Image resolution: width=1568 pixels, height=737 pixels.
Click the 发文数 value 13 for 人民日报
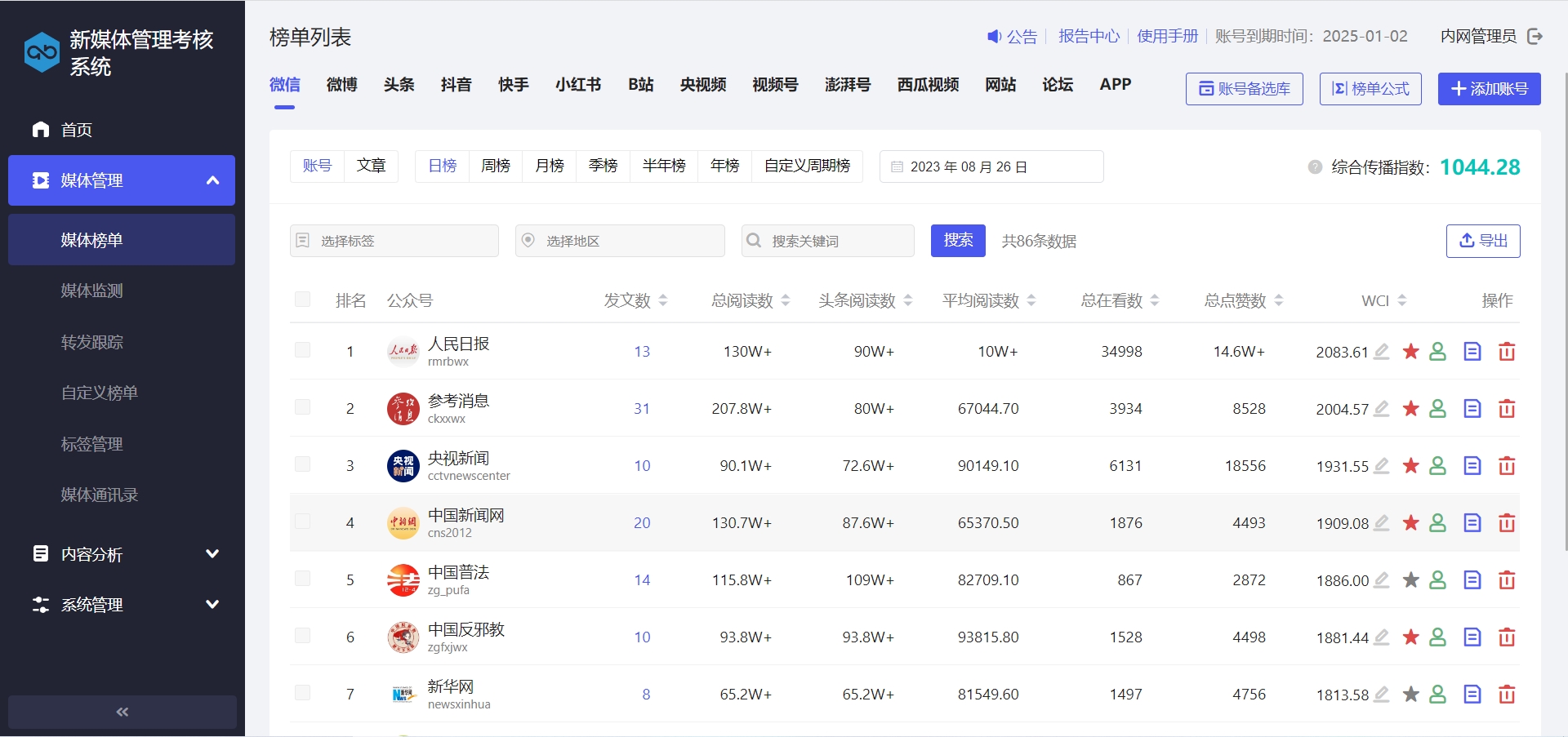click(x=642, y=352)
